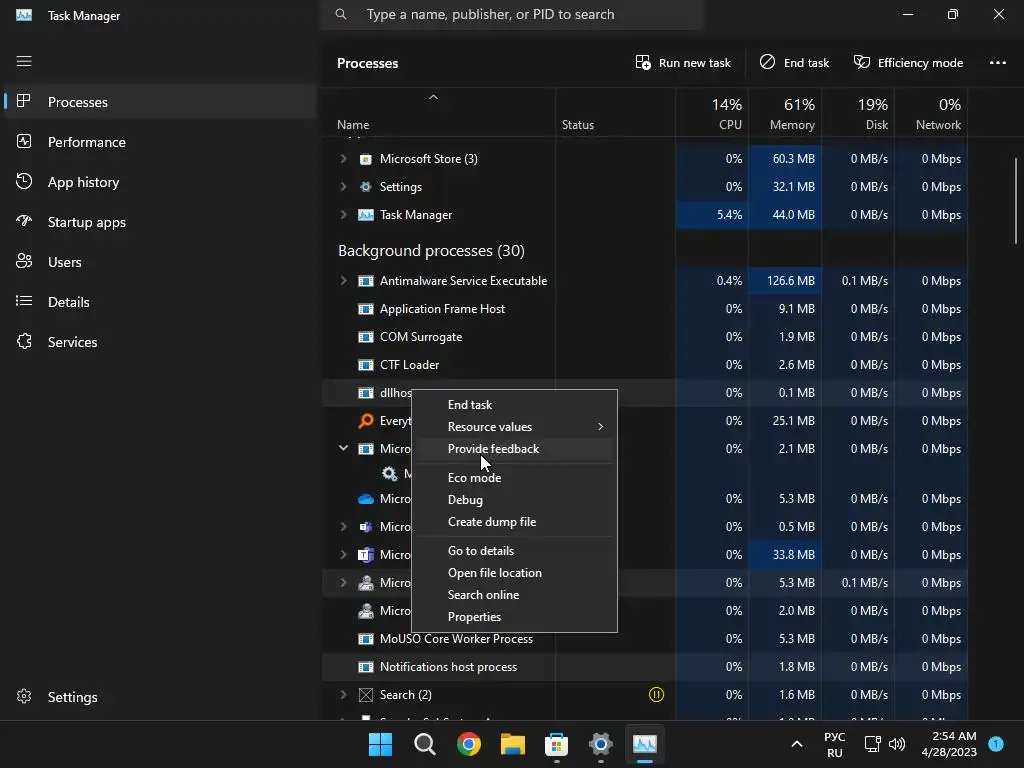Click the Antimalware Service Executable icon
This screenshot has width=1024, height=768.
(366, 281)
